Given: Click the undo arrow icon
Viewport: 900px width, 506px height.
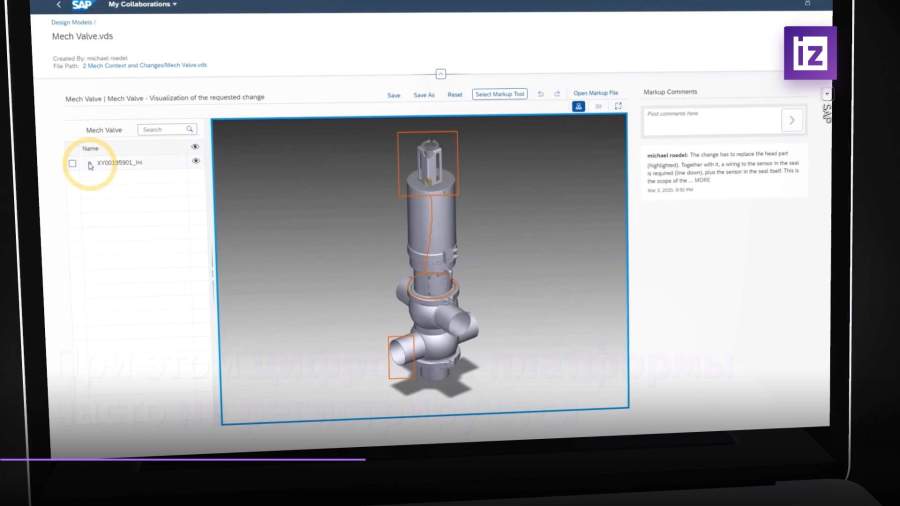Looking at the screenshot, I should click(541, 94).
